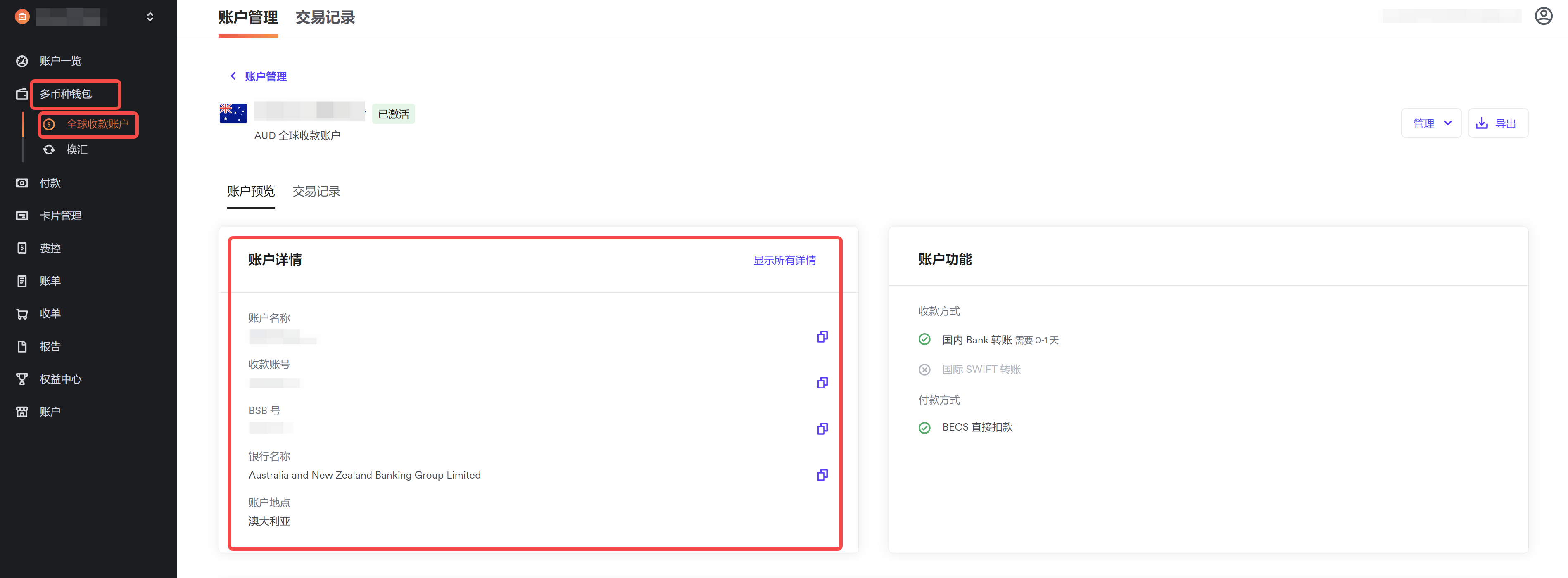Click the 导出 export button
This screenshot has height=578, width=1568.
(1497, 123)
